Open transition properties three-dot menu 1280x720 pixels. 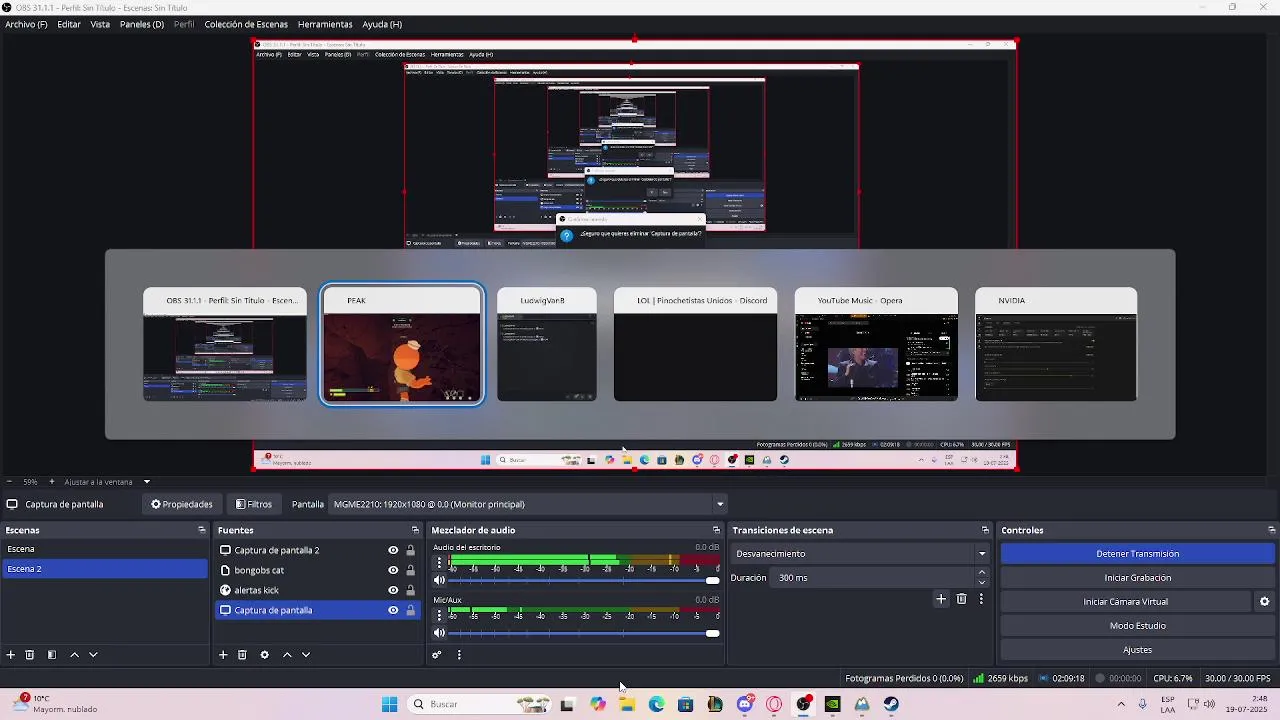[981, 599]
